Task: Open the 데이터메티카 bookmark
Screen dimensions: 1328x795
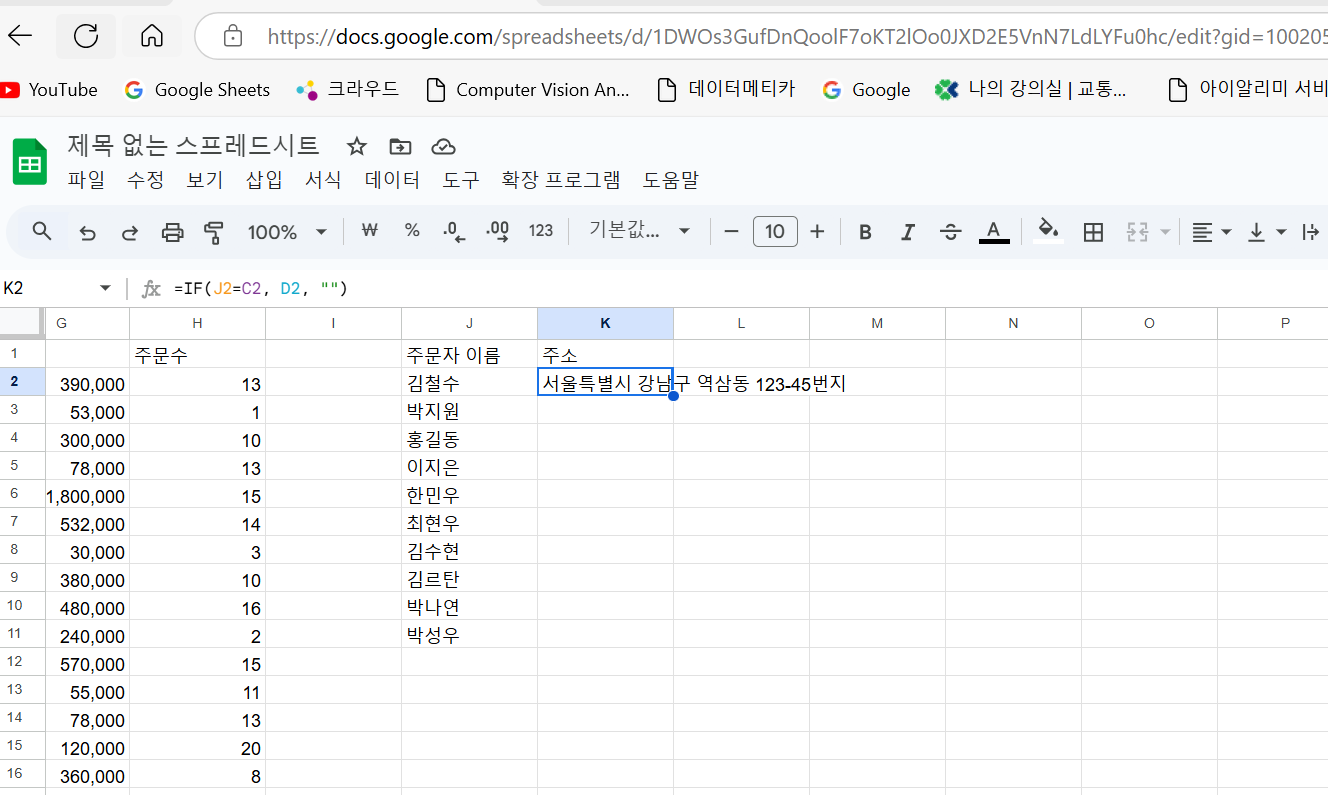Action: [726, 90]
